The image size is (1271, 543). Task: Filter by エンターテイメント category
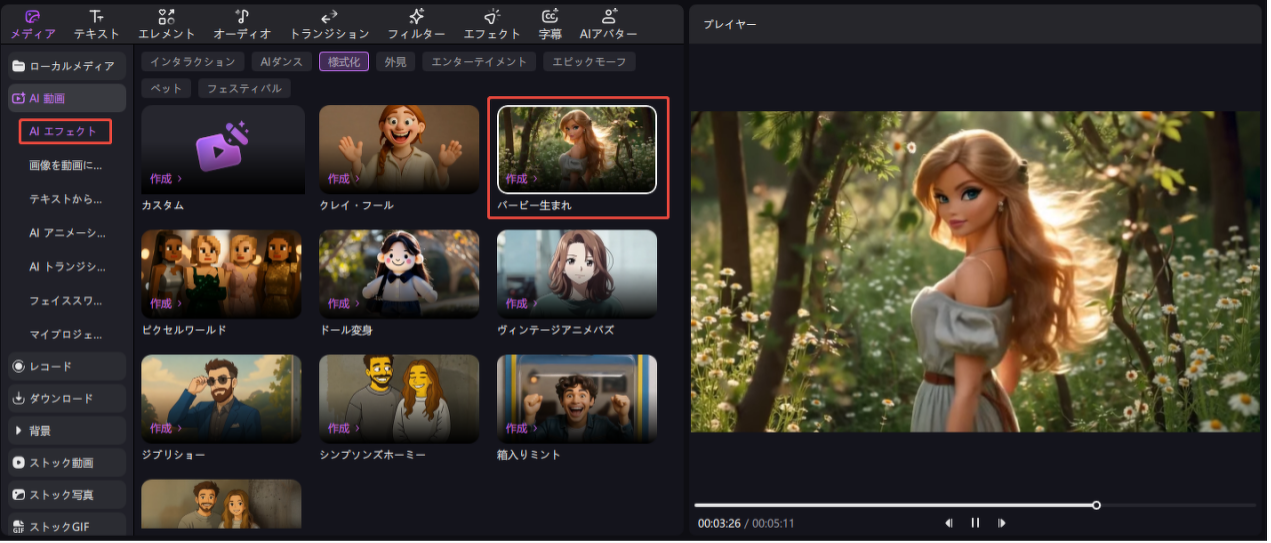pos(479,62)
